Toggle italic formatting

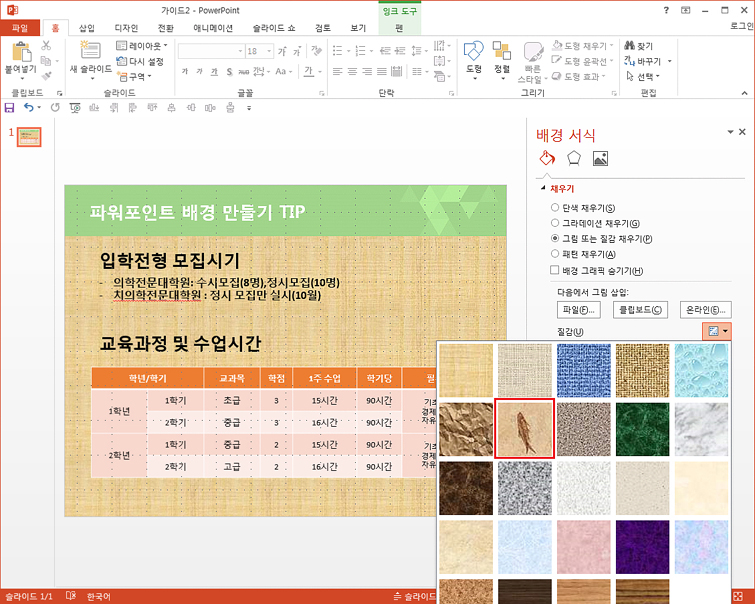coord(199,72)
